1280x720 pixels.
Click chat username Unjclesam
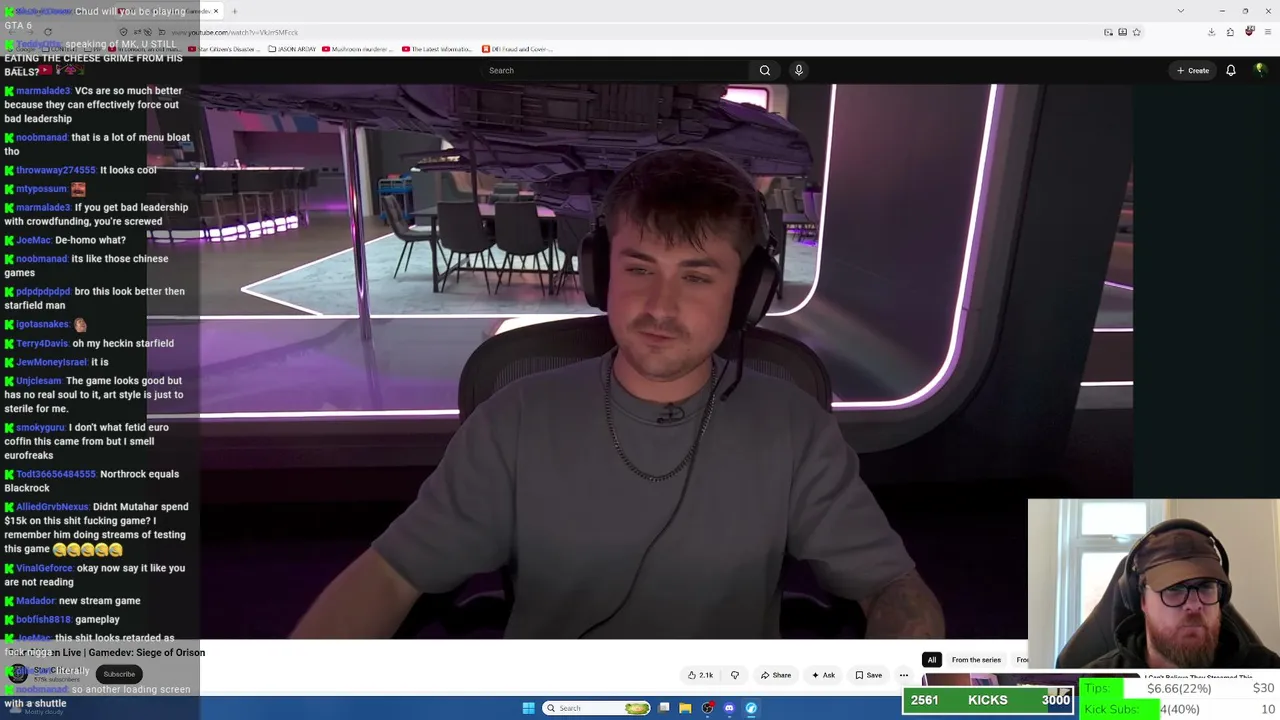tap(38, 381)
